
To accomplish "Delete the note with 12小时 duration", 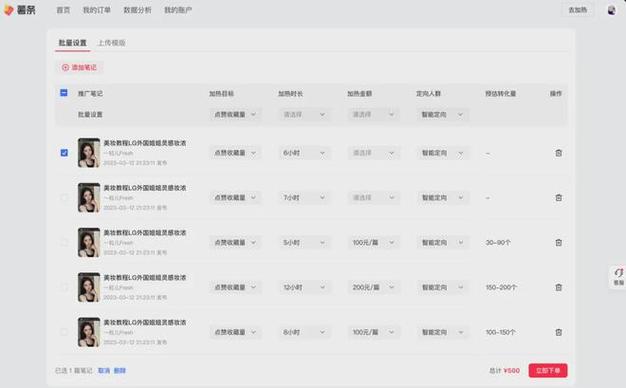I will click(x=559, y=287).
